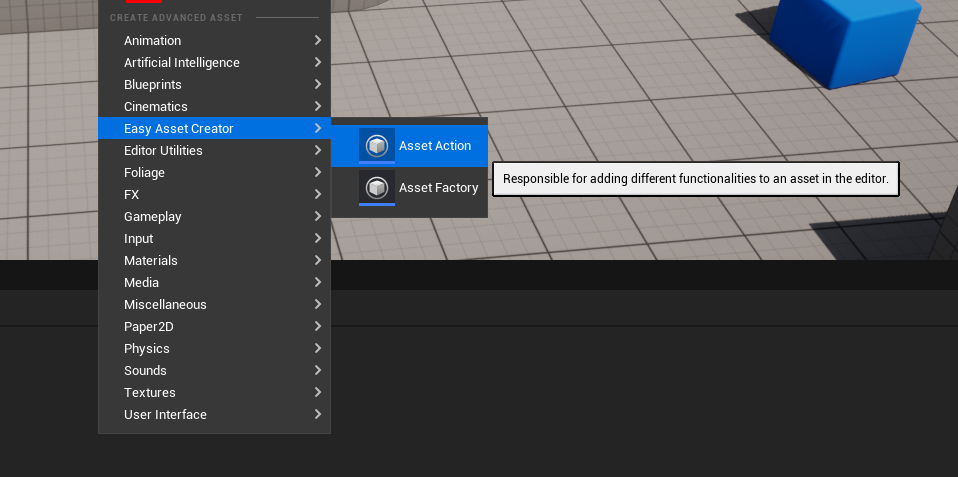The height and width of the screenshot is (477, 958).
Task: Open the Artificial Intelligence submenu
Action: coord(214,62)
